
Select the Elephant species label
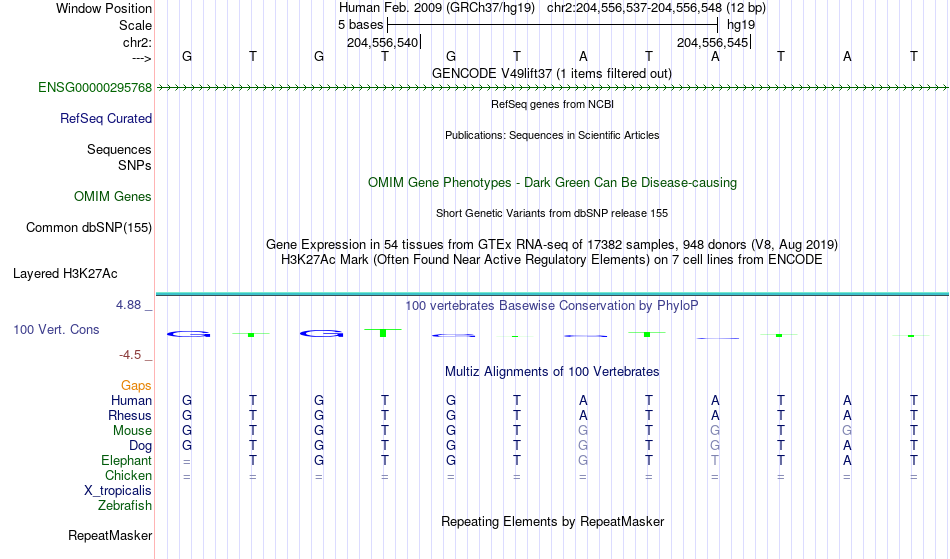pos(127,461)
